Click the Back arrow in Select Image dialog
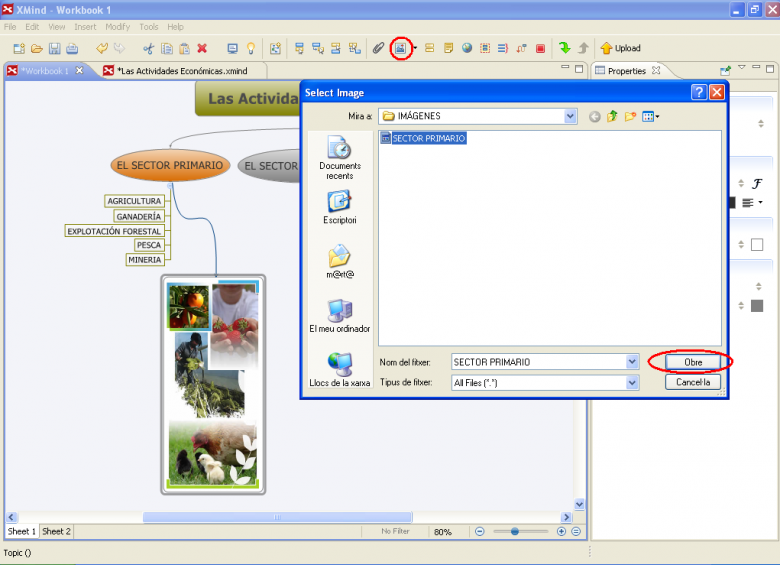The width and height of the screenshot is (780, 565). pyautogui.click(x=594, y=117)
